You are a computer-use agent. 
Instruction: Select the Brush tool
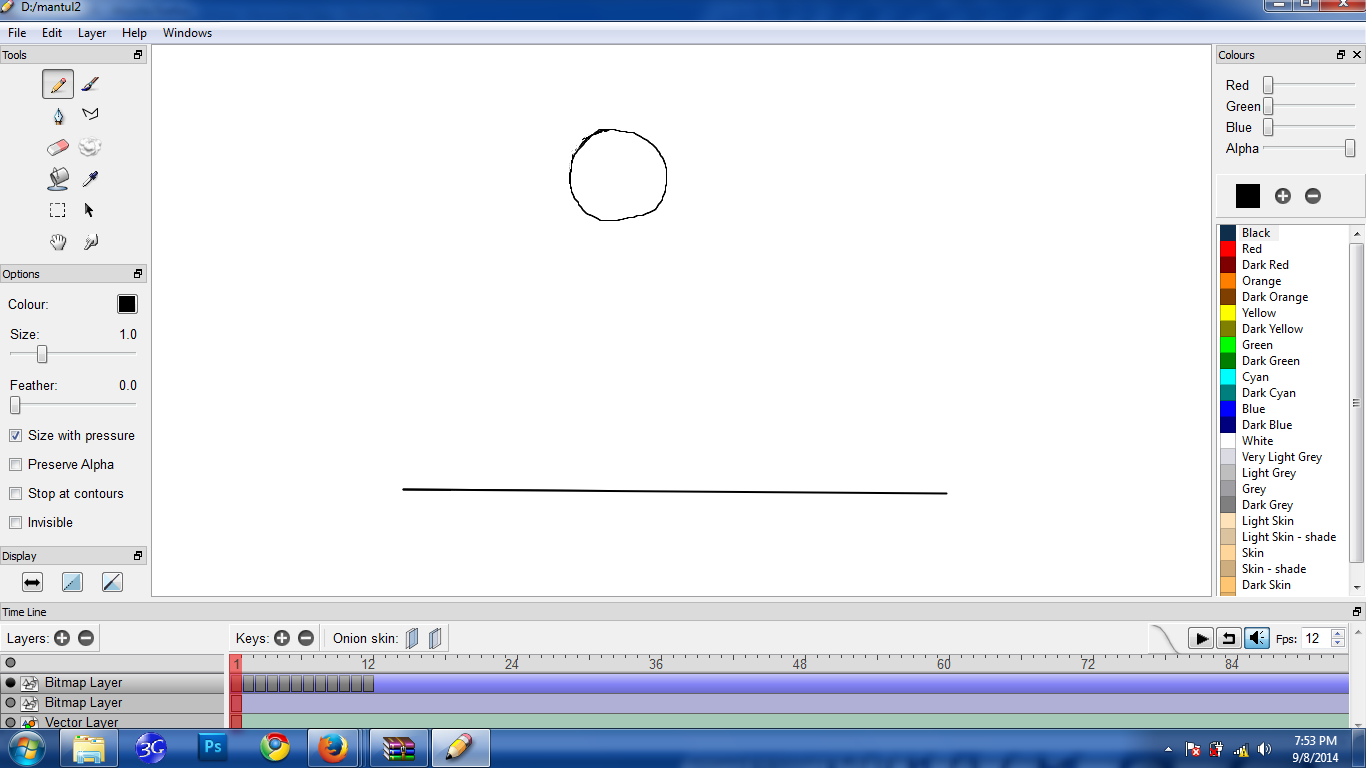[90, 85]
